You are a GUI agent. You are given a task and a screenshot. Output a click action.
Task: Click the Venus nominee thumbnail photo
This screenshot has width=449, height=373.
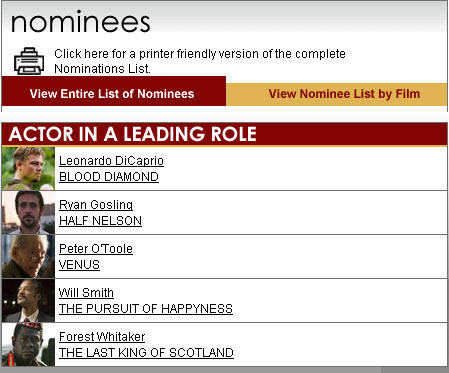[28, 257]
